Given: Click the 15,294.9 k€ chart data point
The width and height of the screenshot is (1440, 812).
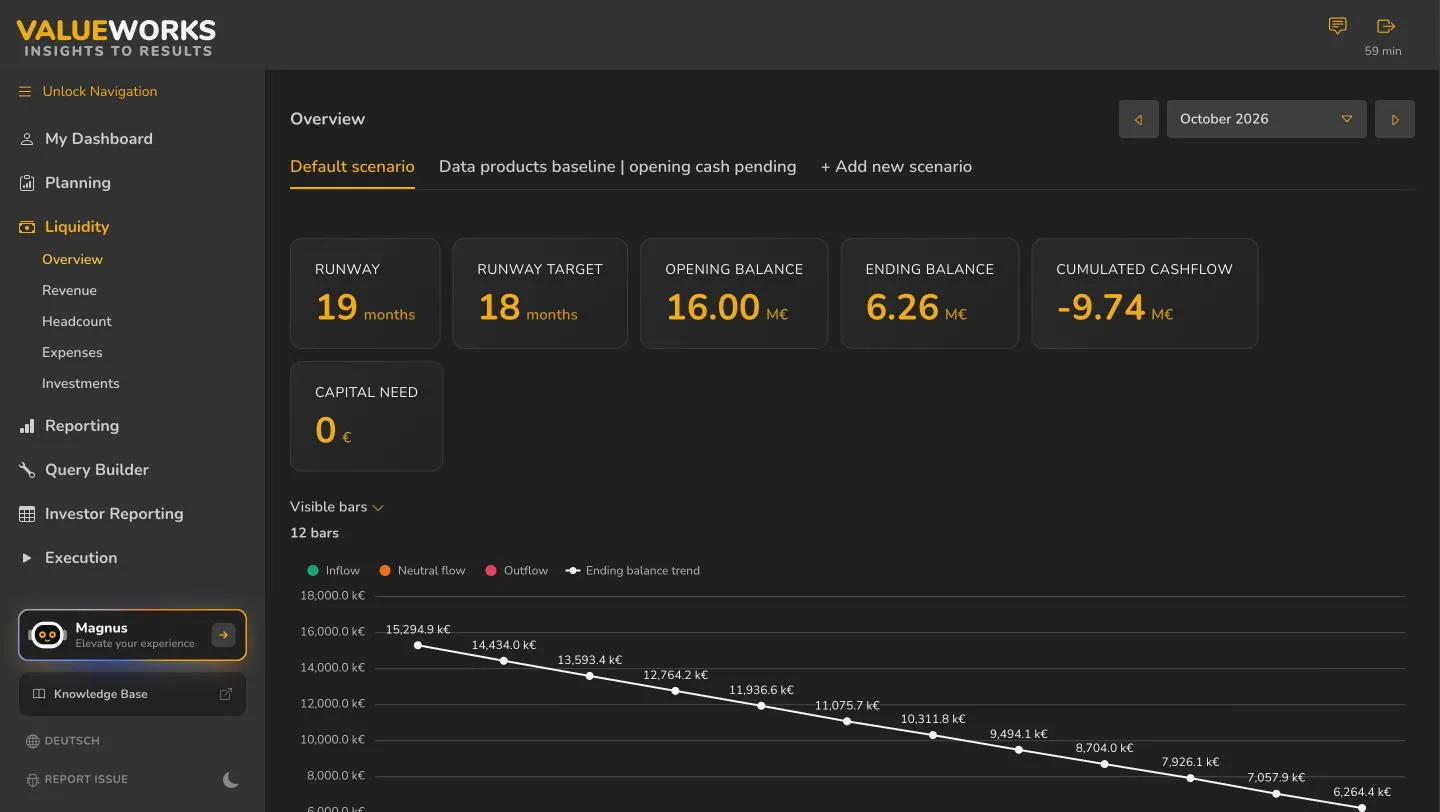Looking at the screenshot, I should pos(418,645).
